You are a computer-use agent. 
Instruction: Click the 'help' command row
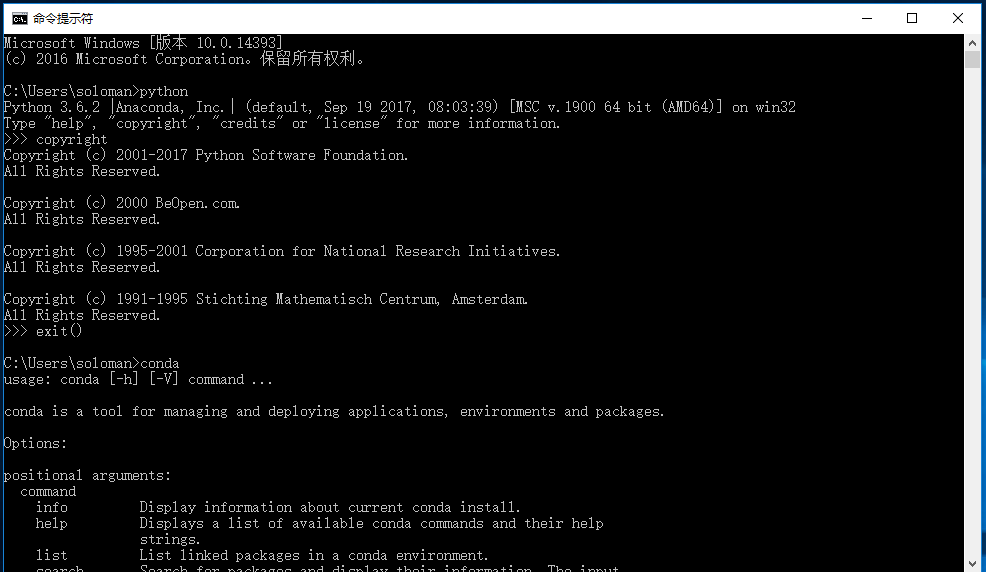319,524
